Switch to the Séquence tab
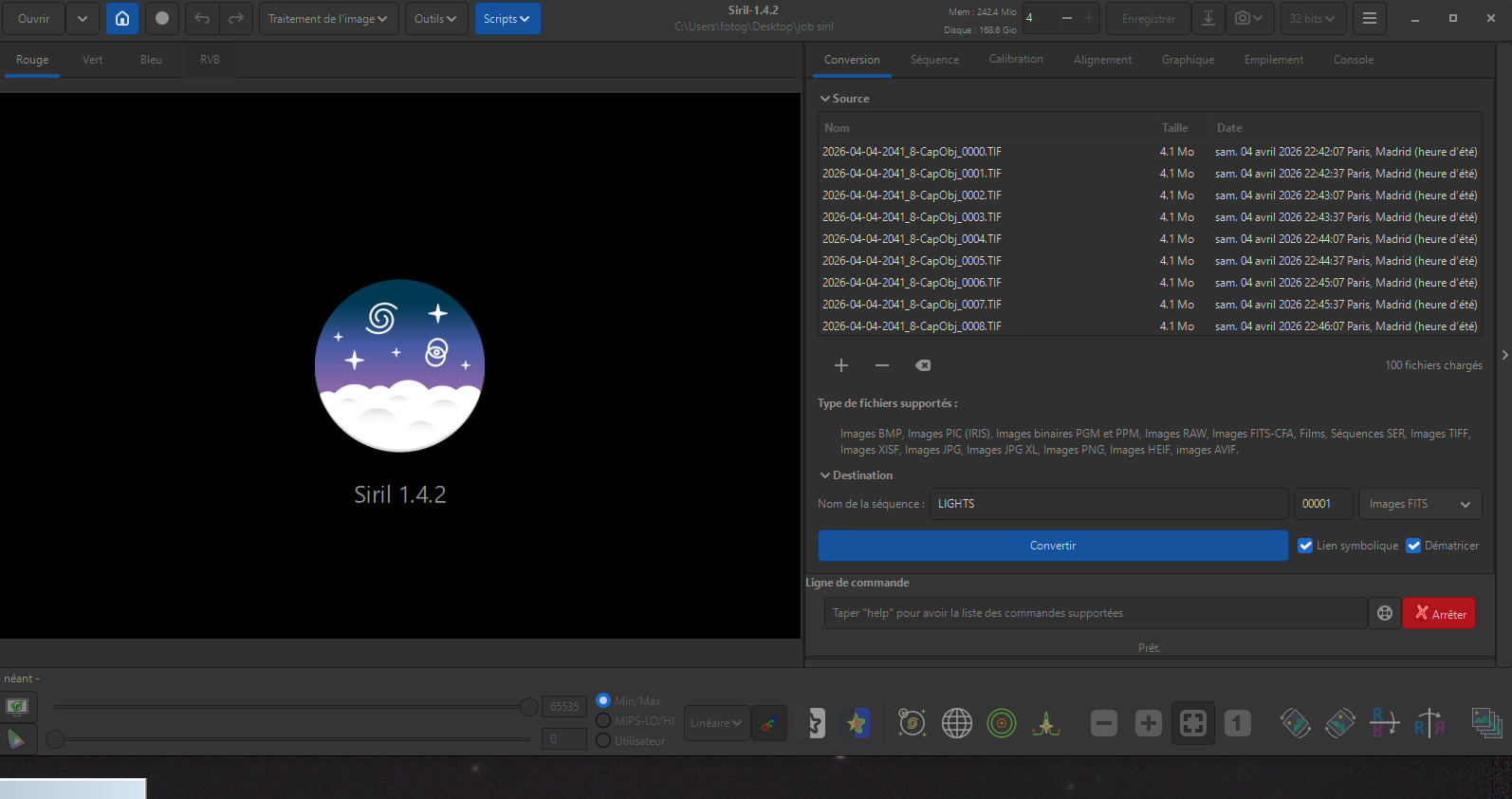 934,60
